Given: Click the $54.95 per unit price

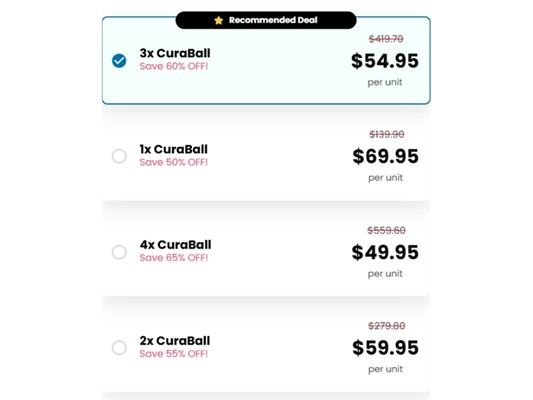Looking at the screenshot, I should point(385,61).
